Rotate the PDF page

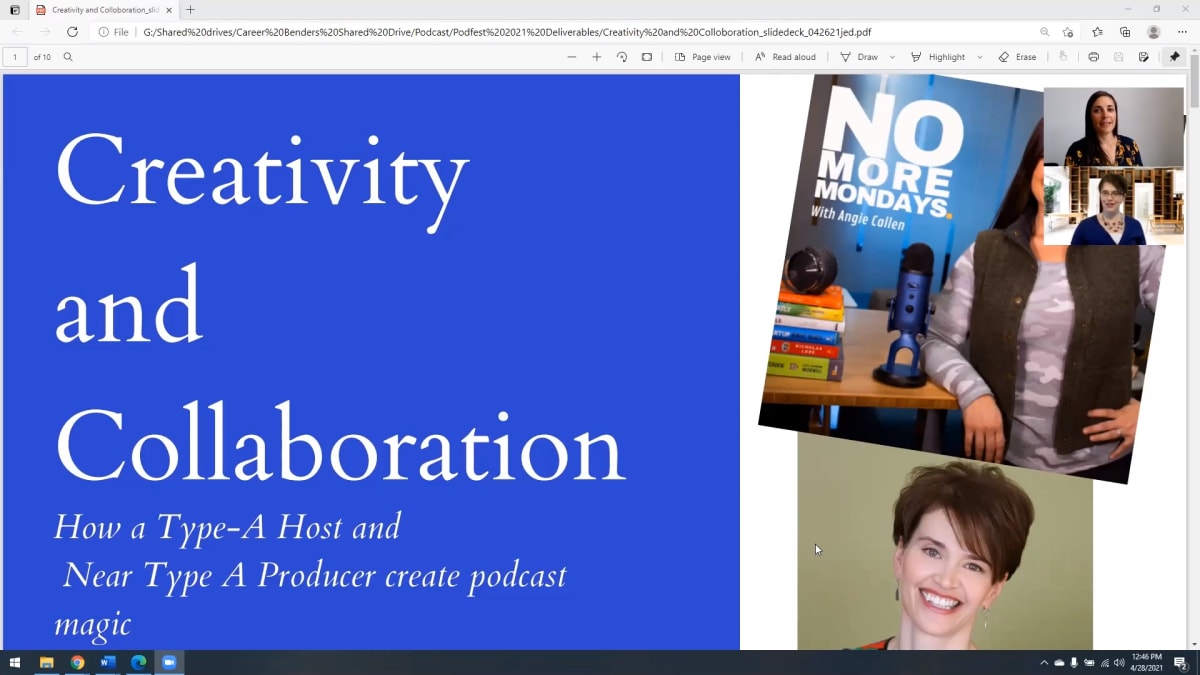coord(621,57)
